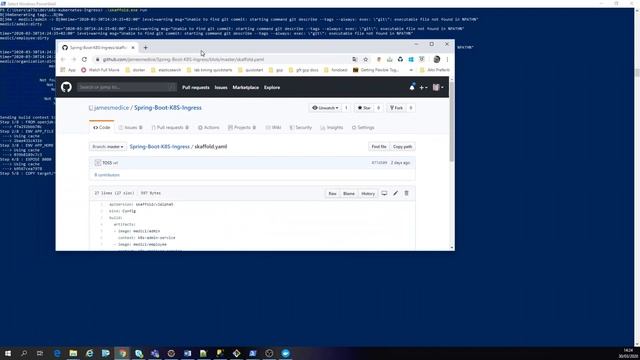Open a new browser tab
Image resolution: width=640 pixels, height=360 pixels.
145,48
